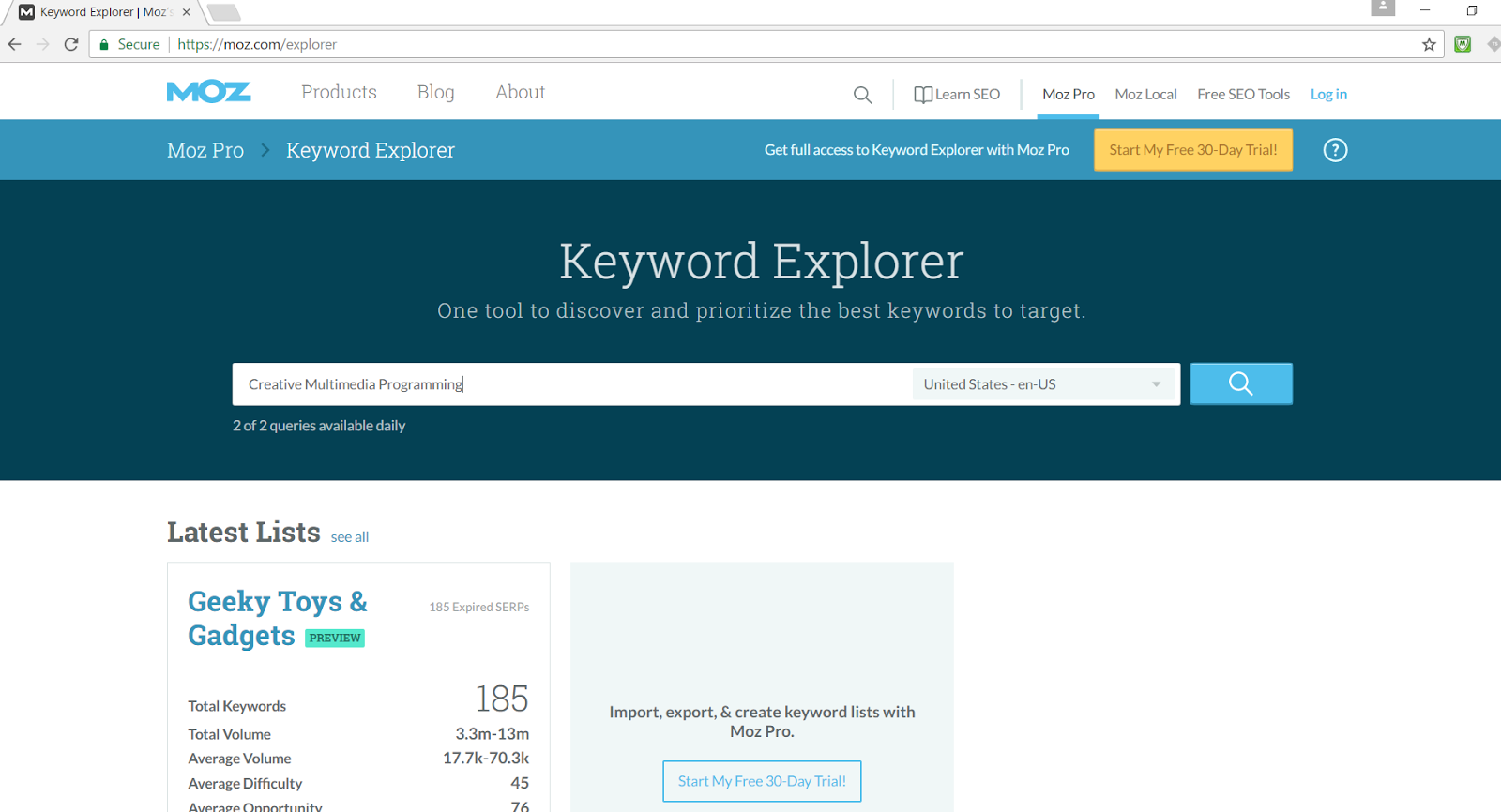Click the blue keyword search button
The width and height of the screenshot is (1501, 812).
coord(1241,383)
